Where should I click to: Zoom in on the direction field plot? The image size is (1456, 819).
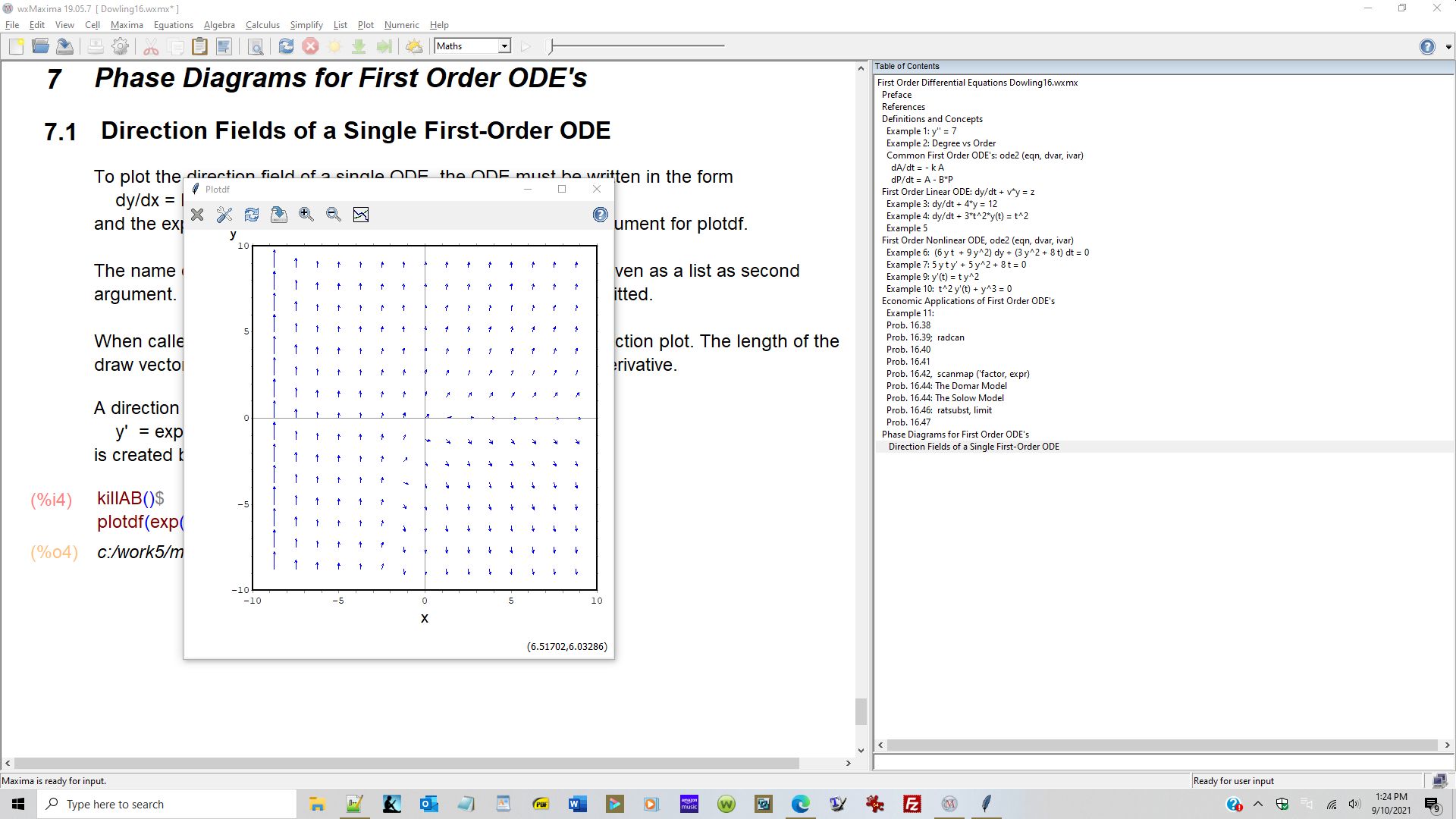coord(306,215)
